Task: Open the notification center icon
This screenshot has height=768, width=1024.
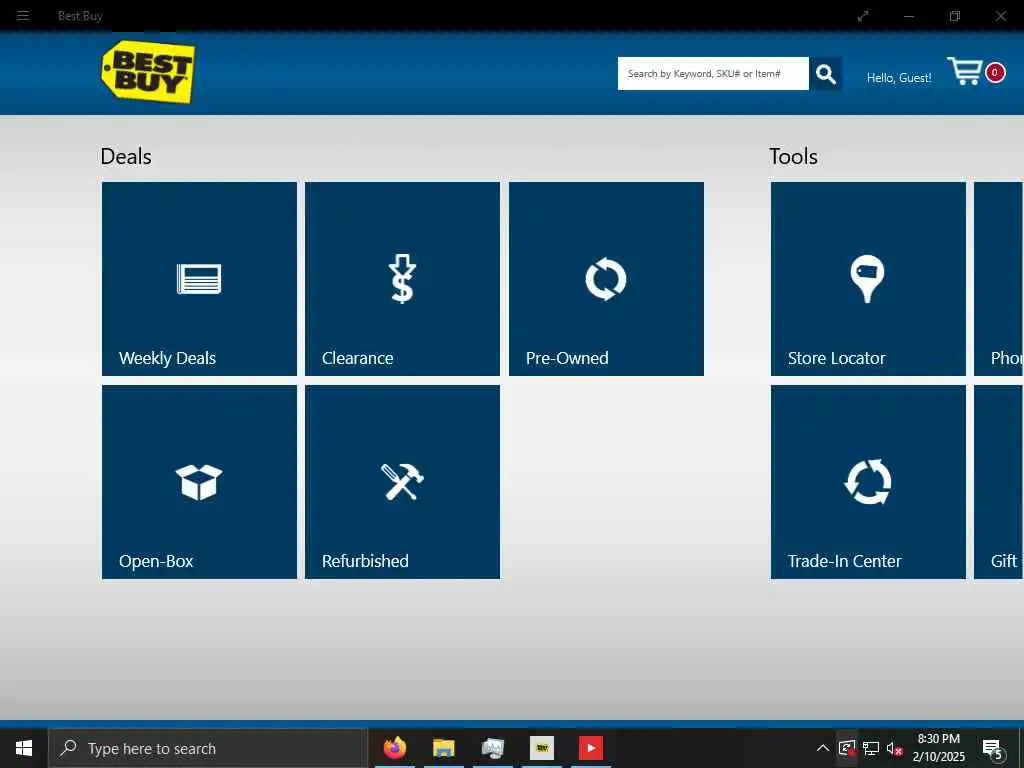Action: (x=993, y=750)
